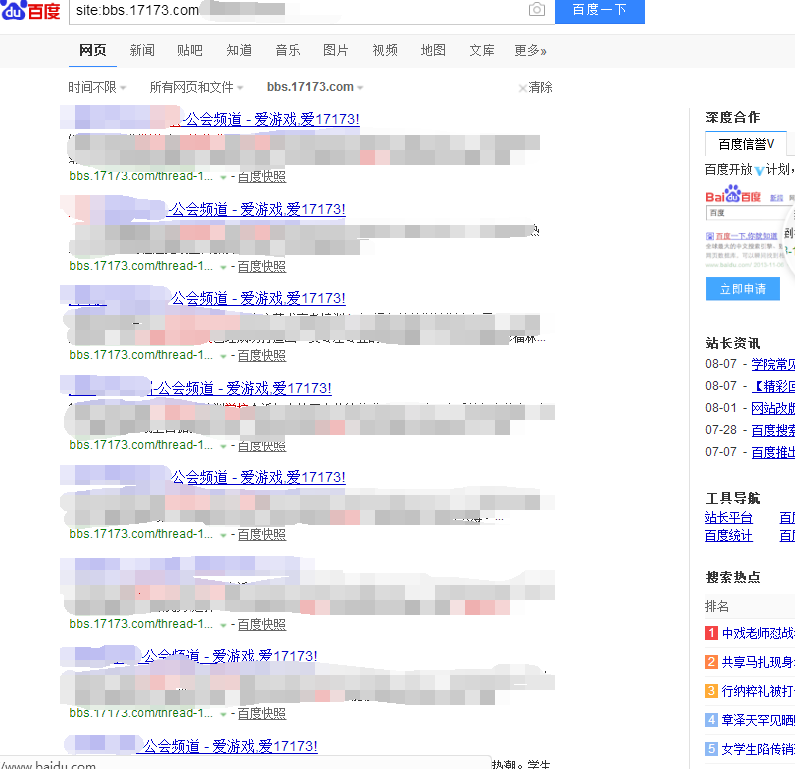
Task: Open the 08-07 学院常见 news link
Action: tap(773, 364)
